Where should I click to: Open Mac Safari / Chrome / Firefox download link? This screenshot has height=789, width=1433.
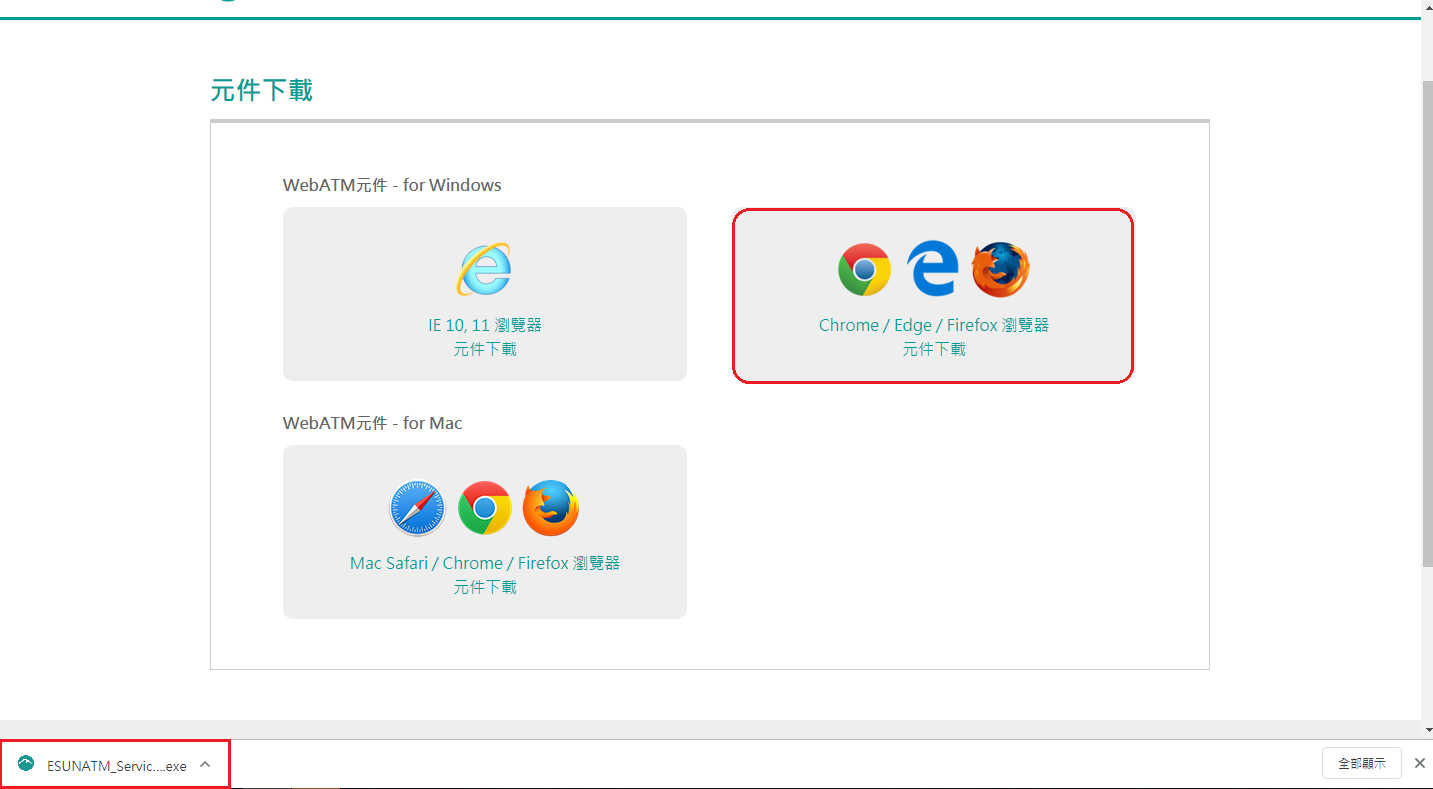point(485,563)
